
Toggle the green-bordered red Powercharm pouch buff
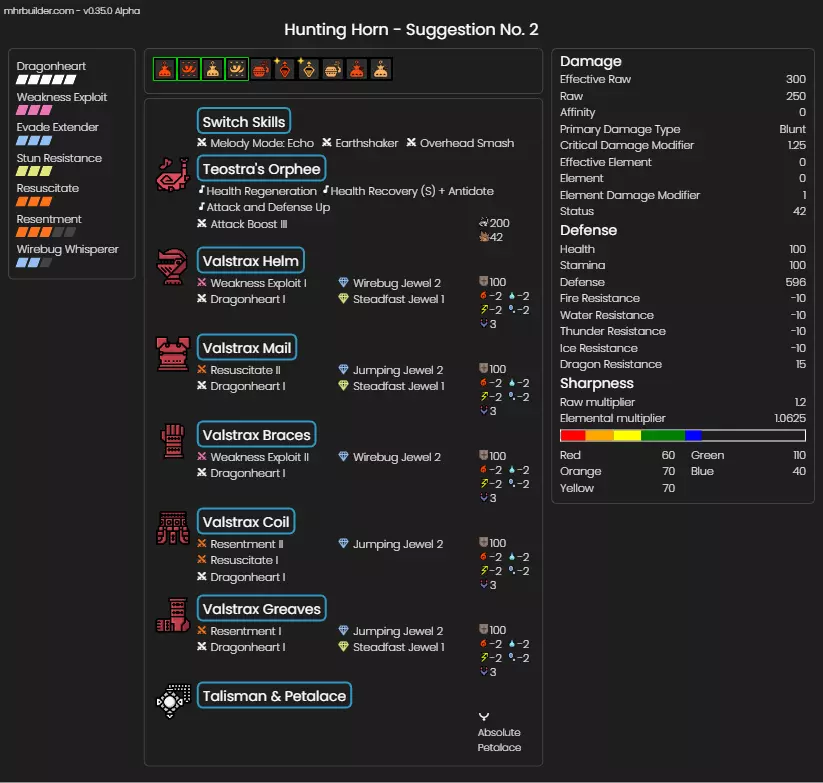point(165,69)
